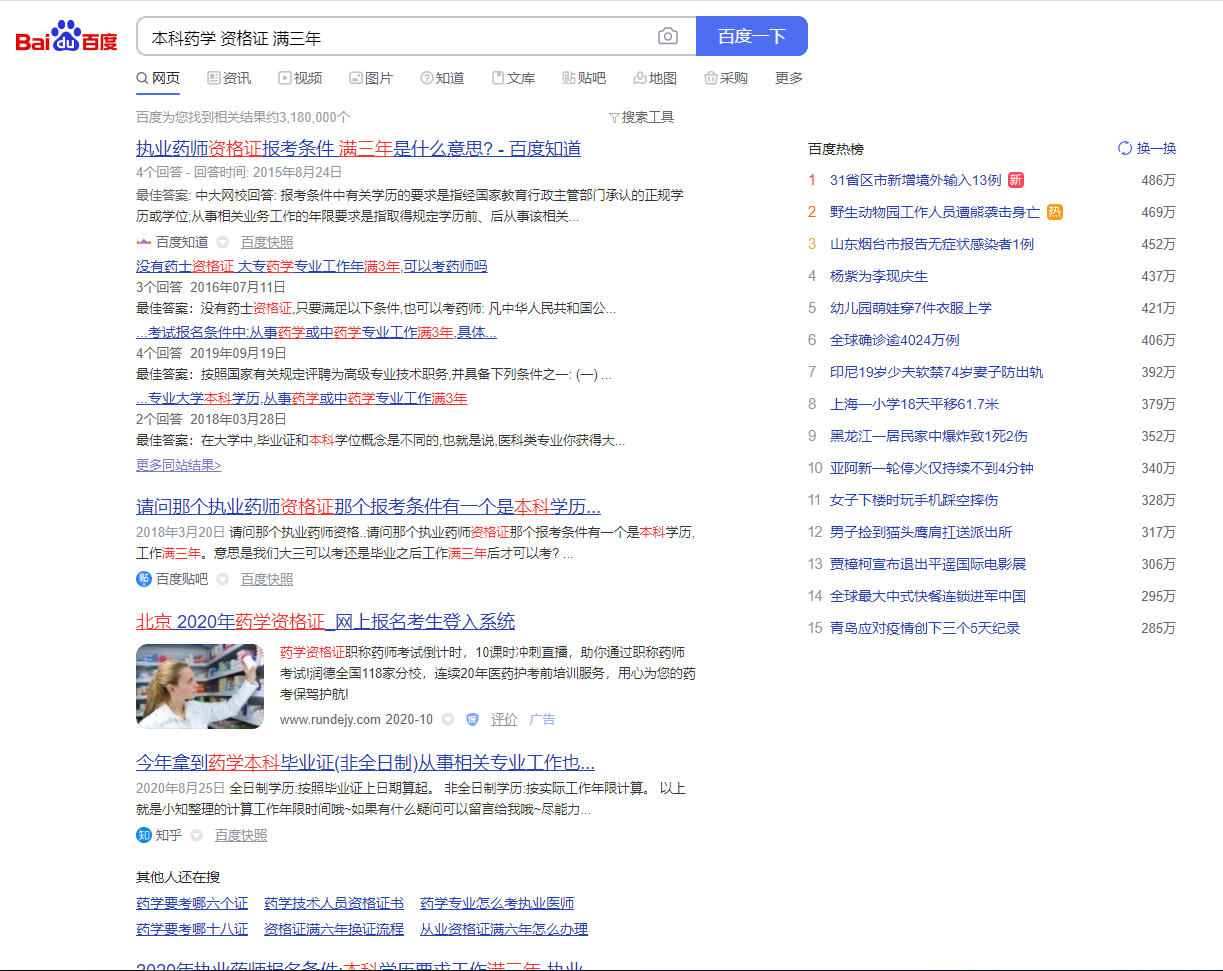Screen dimensions: 1223x971
Task: Switch to the 文库 tab
Action: pyautogui.click(x=513, y=78)
